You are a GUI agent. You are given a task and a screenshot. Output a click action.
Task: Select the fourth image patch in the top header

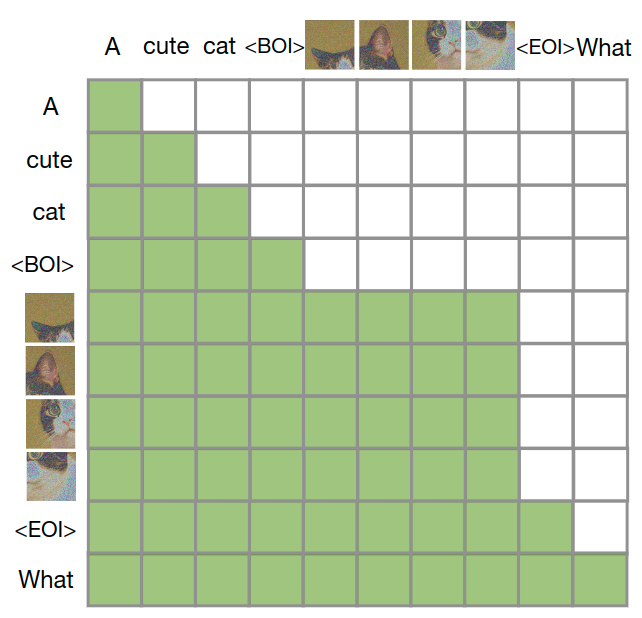tap(490, 45)
